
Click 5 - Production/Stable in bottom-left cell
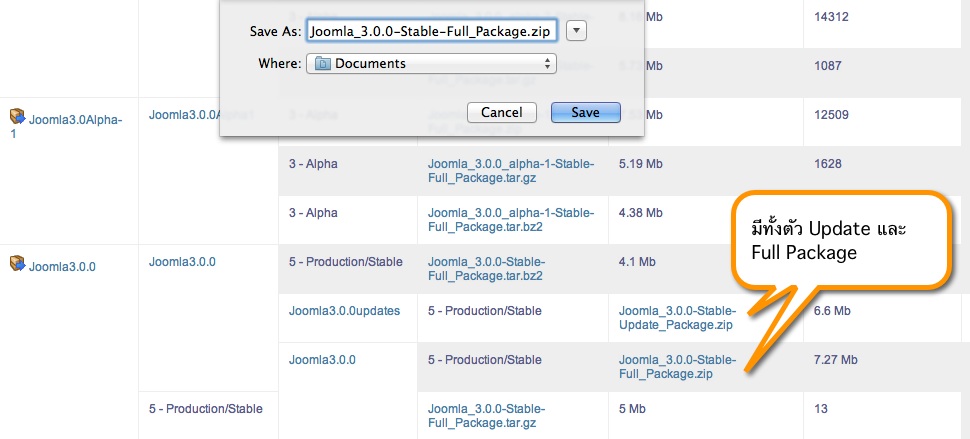coord(205,409)
